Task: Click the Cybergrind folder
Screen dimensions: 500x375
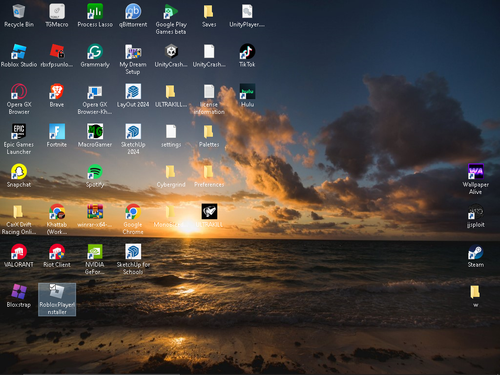Action: click(x=170, y=172)
